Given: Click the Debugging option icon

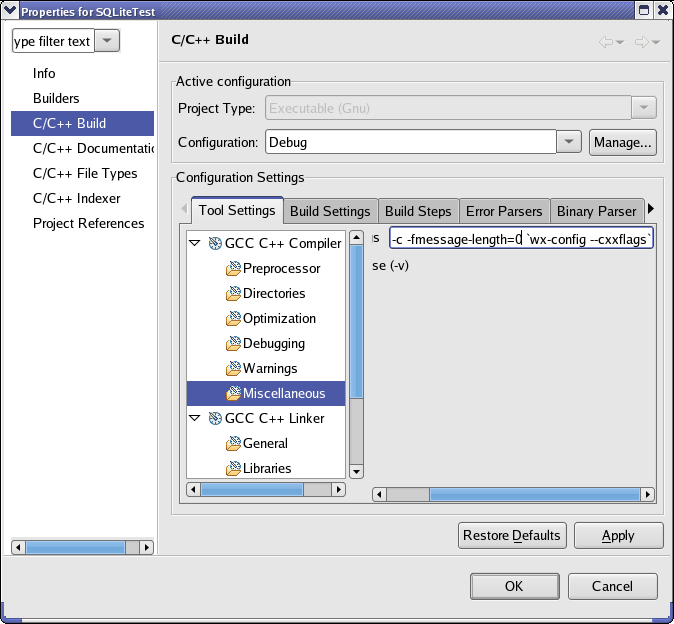Looking at the screenshot, I should [233, 343].
